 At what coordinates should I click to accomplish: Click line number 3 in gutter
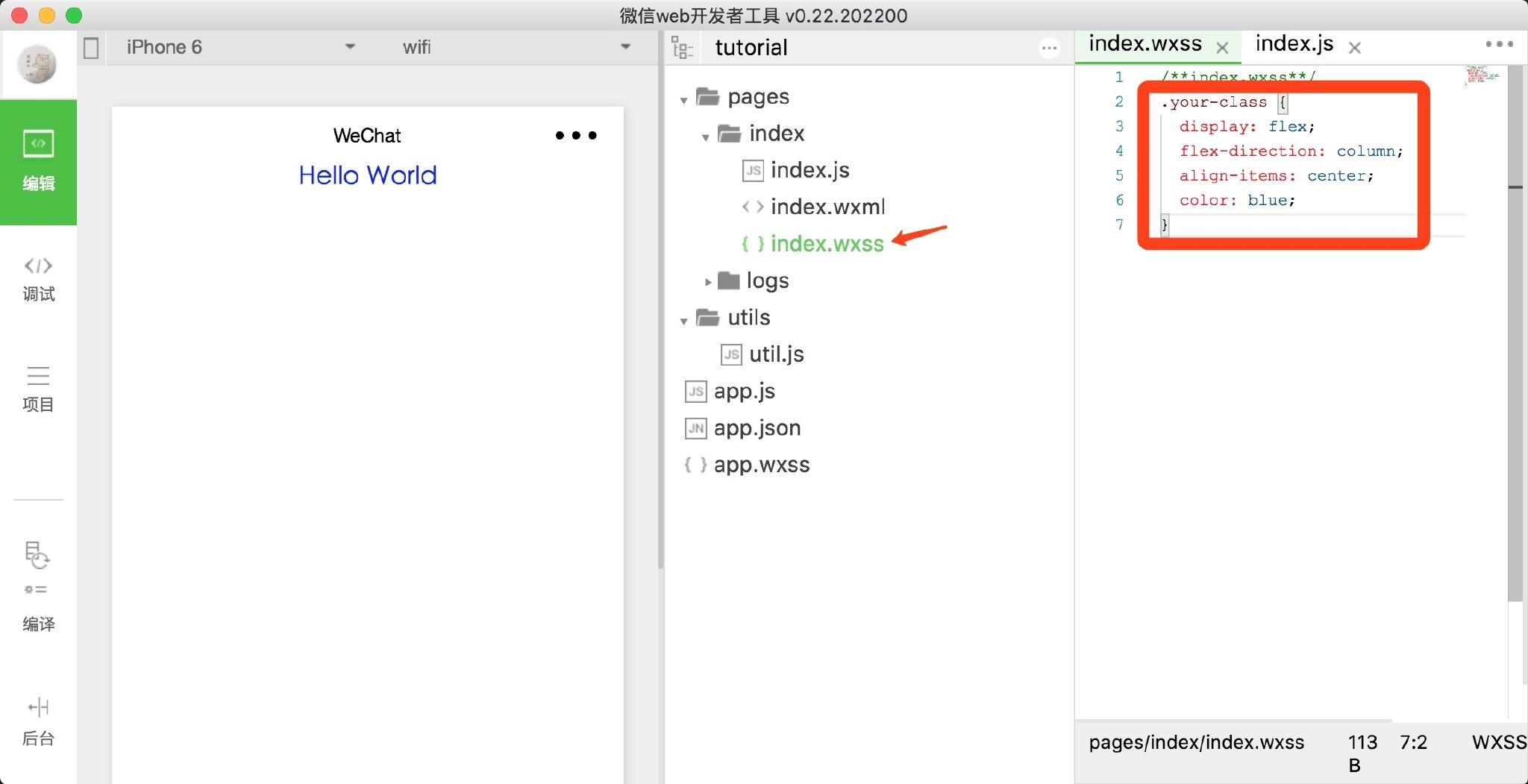(1119, 126)
